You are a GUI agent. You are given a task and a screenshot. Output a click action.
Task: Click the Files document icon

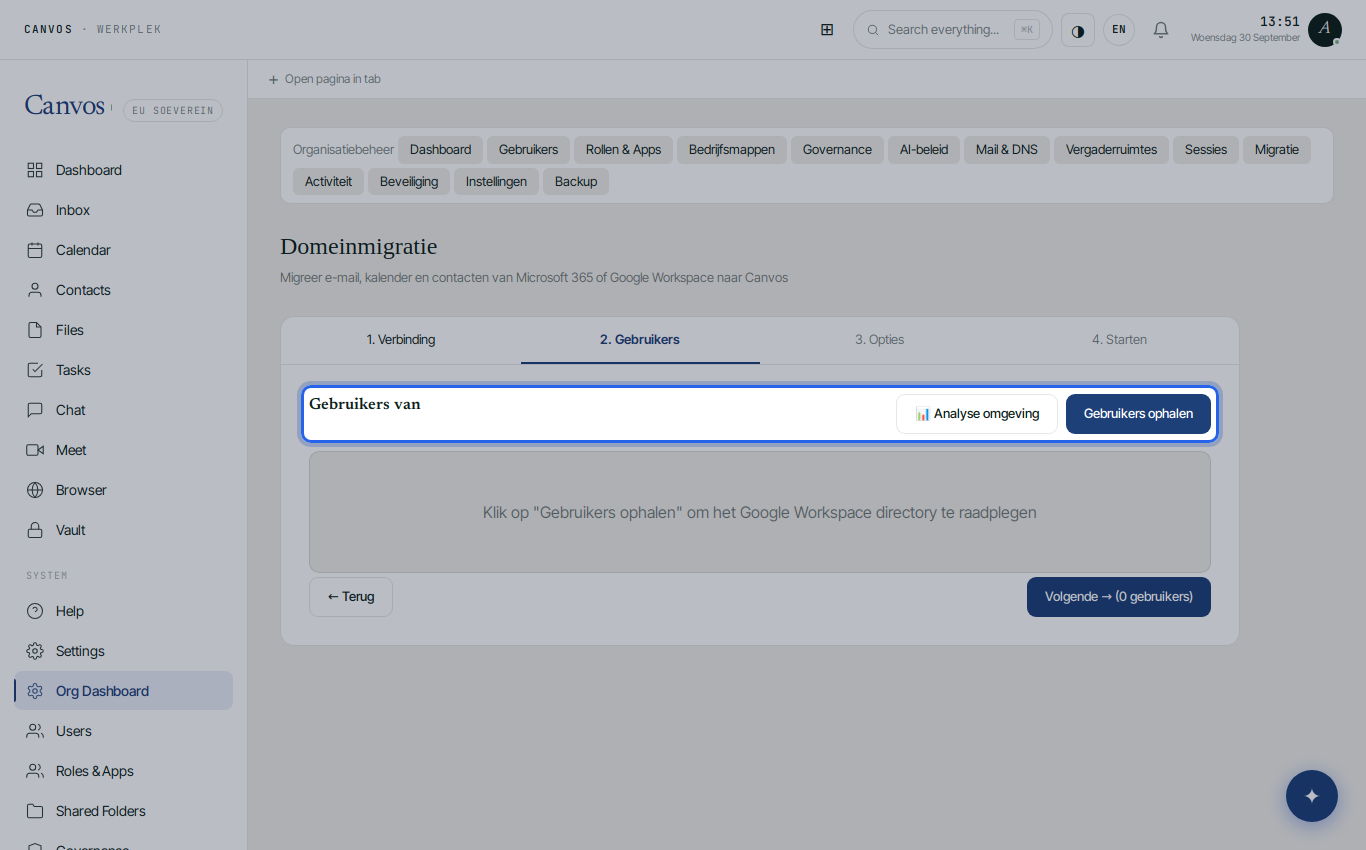tap(35, 330)
